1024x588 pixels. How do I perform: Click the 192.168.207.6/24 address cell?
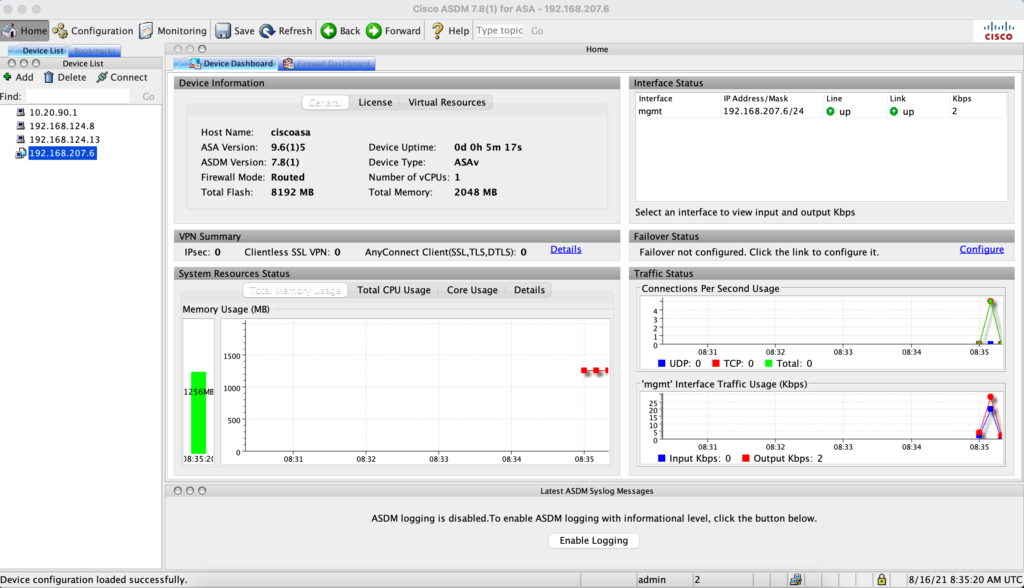coord(763,111)
